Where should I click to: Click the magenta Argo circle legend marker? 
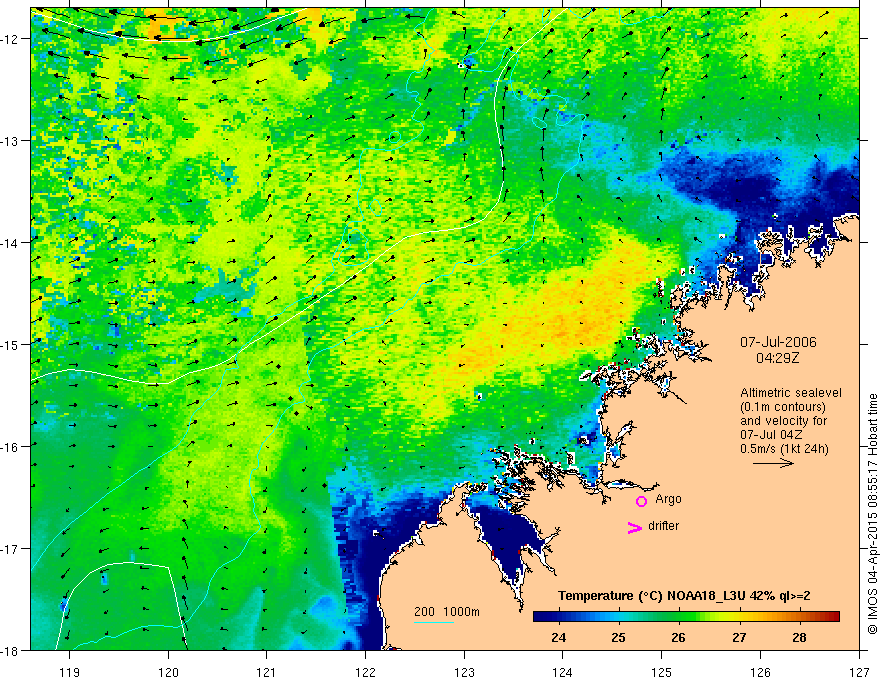(x=641, y=501)
